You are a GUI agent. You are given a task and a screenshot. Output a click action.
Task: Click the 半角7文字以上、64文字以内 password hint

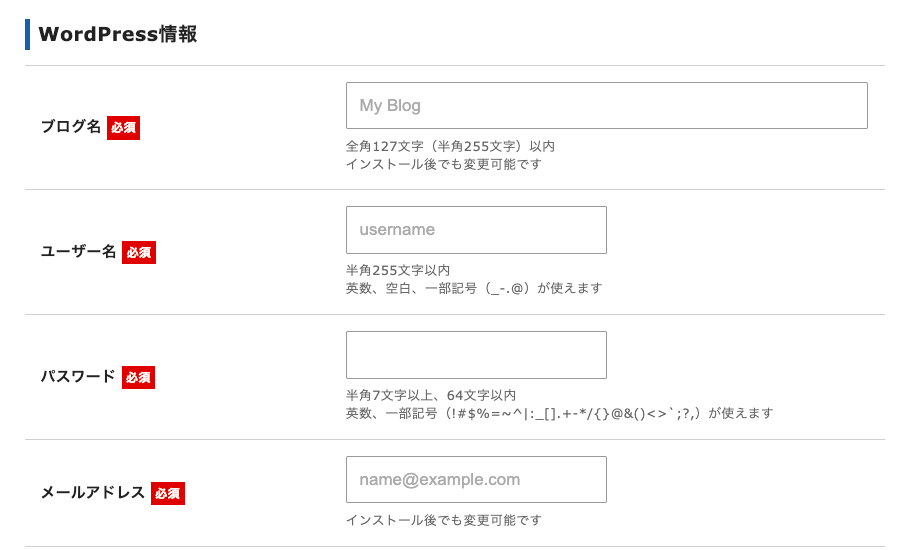coord(431,395)
